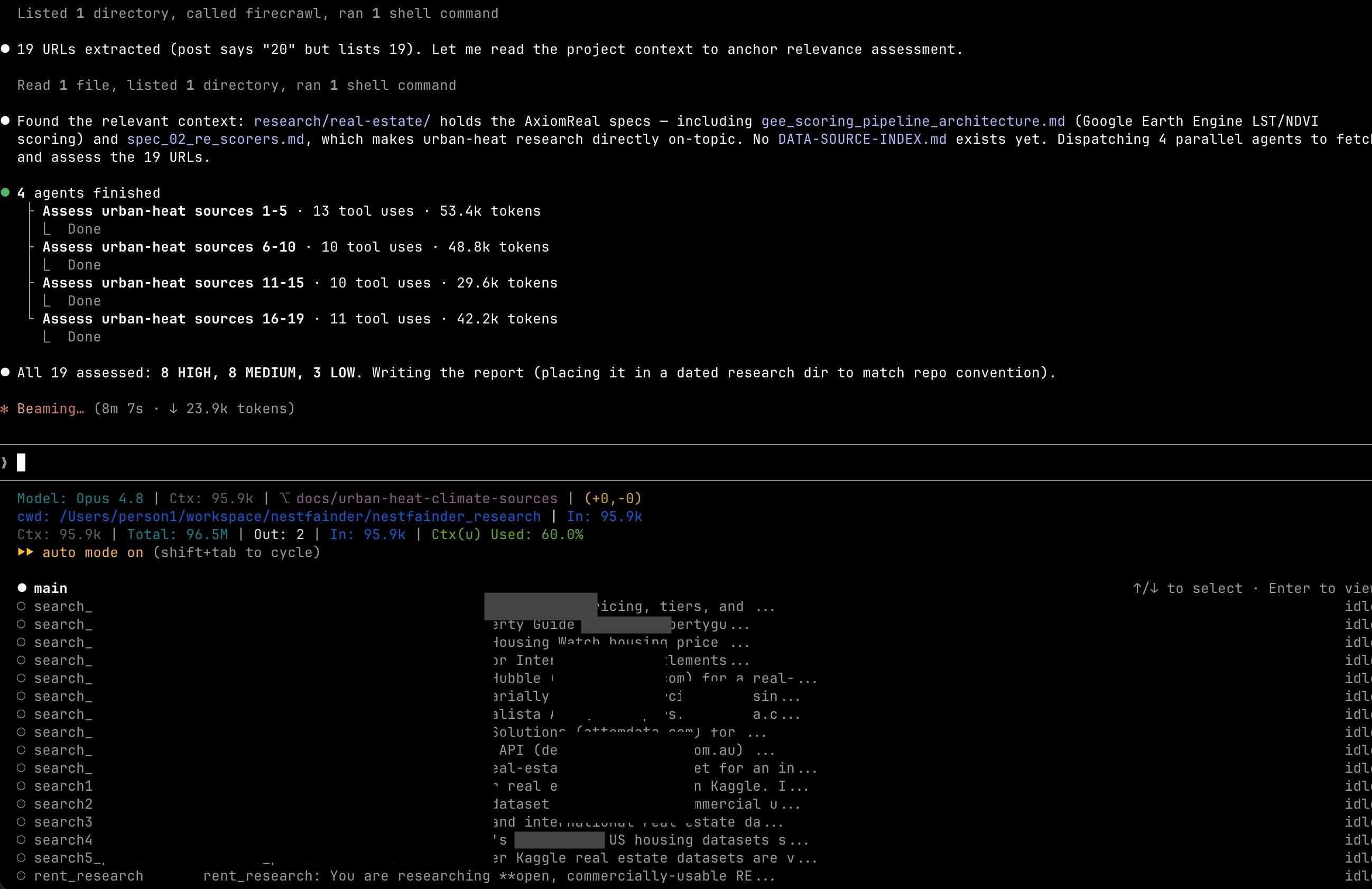Click the cwd nestfainder_research path
The width and height of the screenshot is (1372, 889).
279,516
